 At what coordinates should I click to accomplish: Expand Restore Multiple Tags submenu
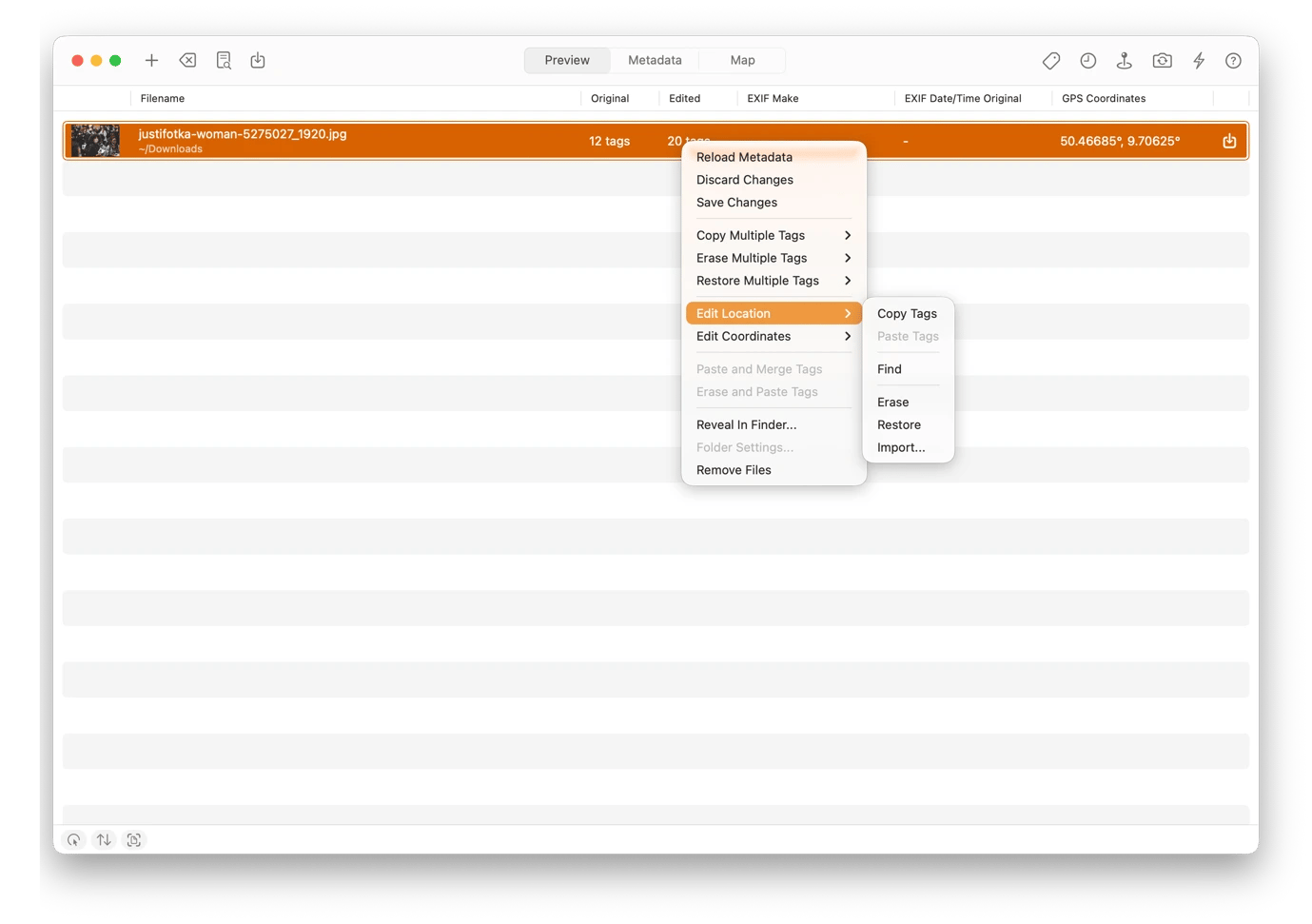coord(773,281)
